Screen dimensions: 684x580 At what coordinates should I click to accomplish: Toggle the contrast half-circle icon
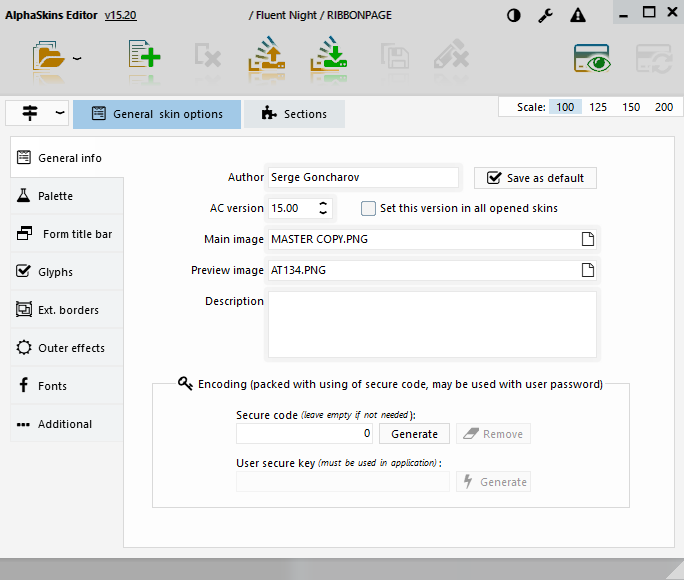click(513, 16)
